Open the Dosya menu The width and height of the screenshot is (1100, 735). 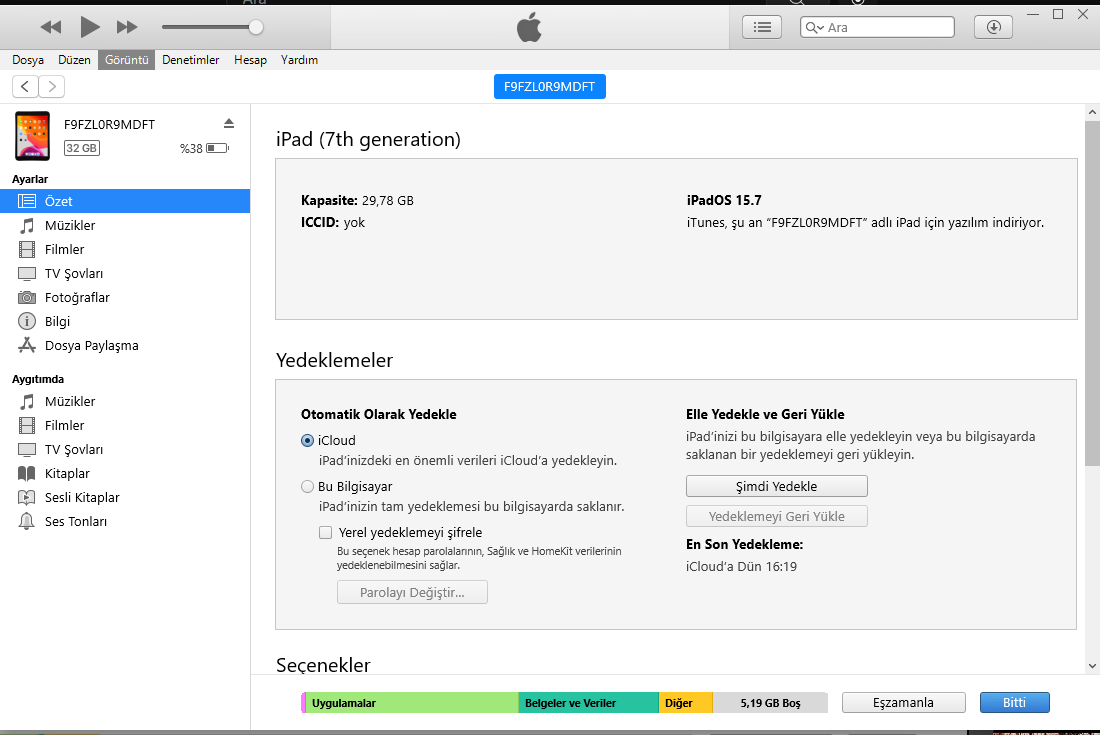(28, 60)
